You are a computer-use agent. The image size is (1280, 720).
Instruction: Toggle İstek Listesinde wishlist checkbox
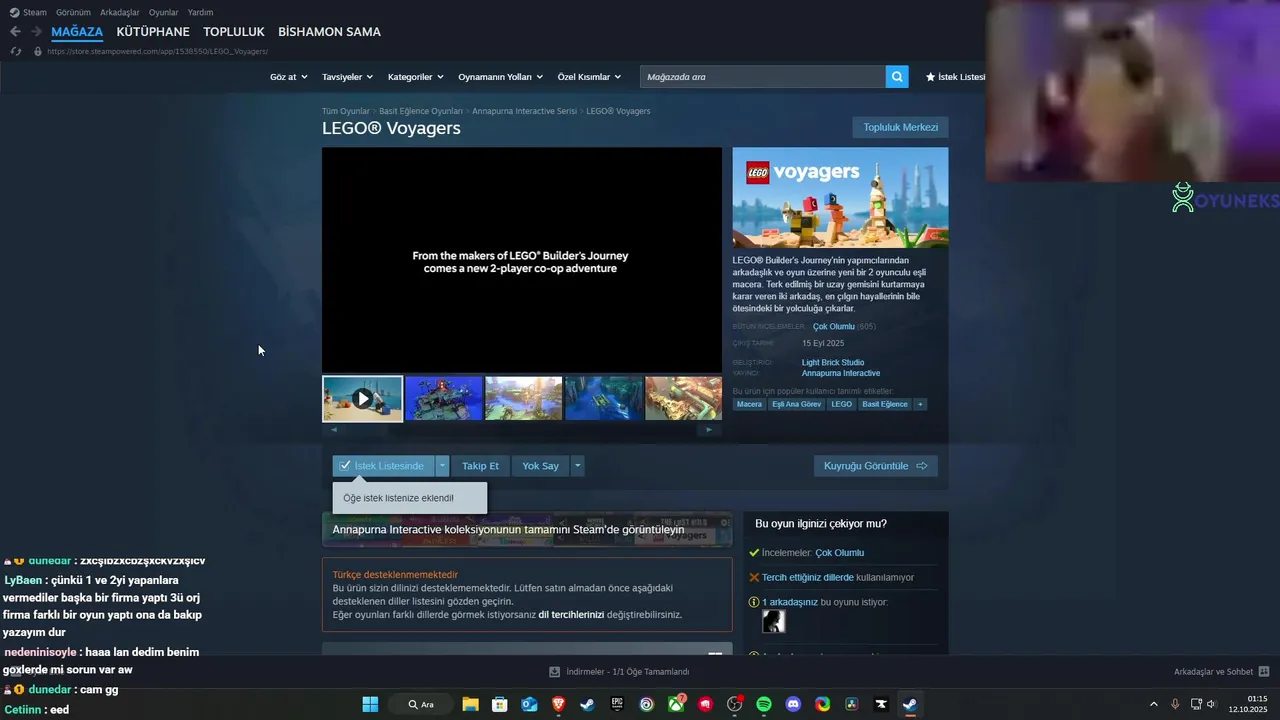pyautogui.click(x=345, y=466)
